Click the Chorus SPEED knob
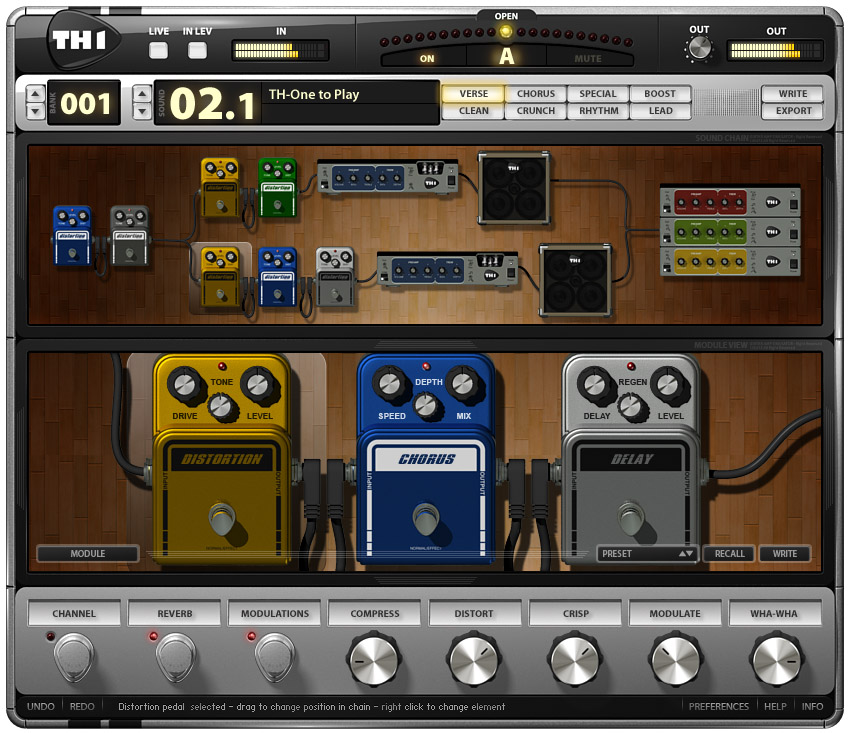Screen dimensions: 850x733 coord(389,385)
